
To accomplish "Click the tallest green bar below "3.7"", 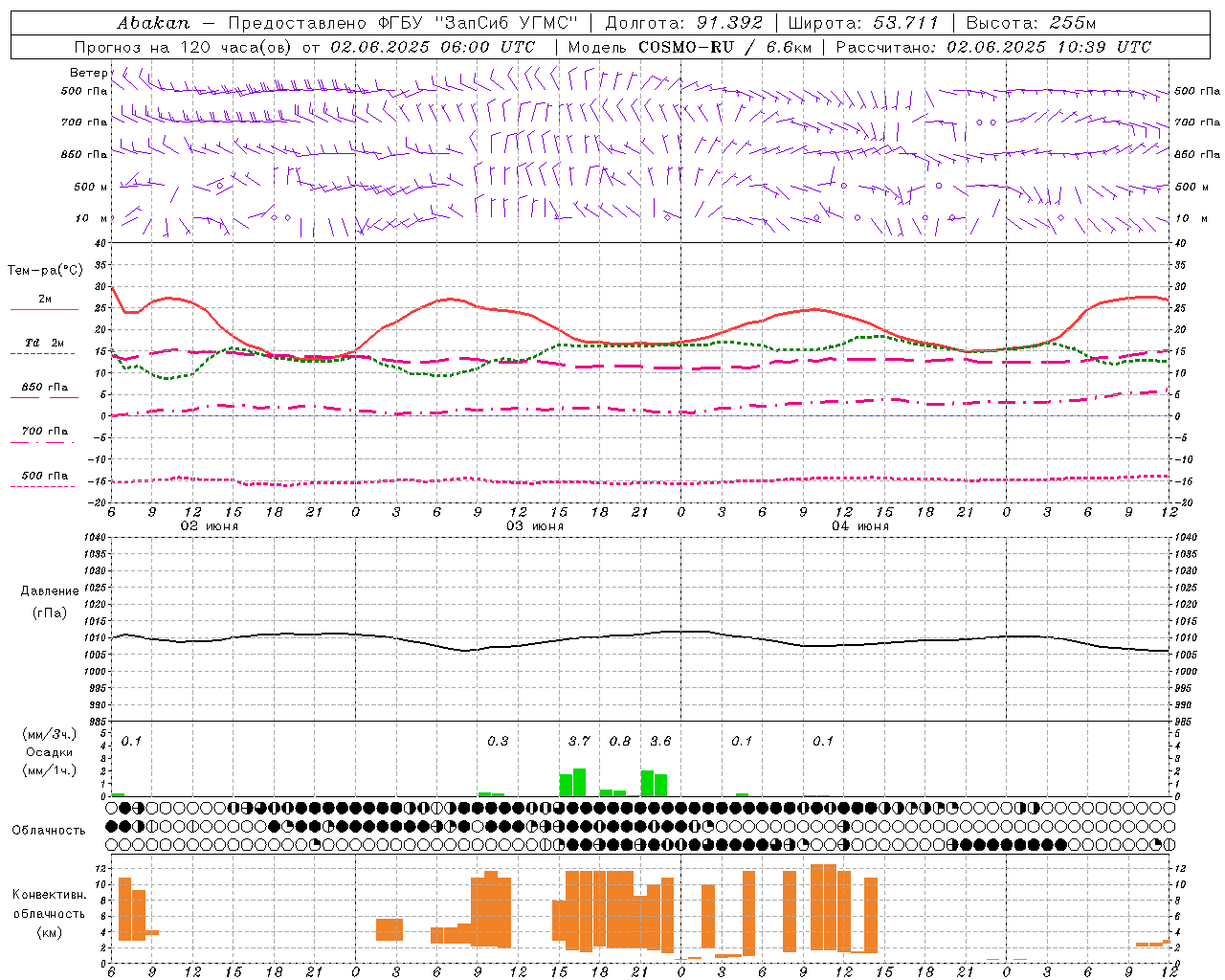I will 579,782.
